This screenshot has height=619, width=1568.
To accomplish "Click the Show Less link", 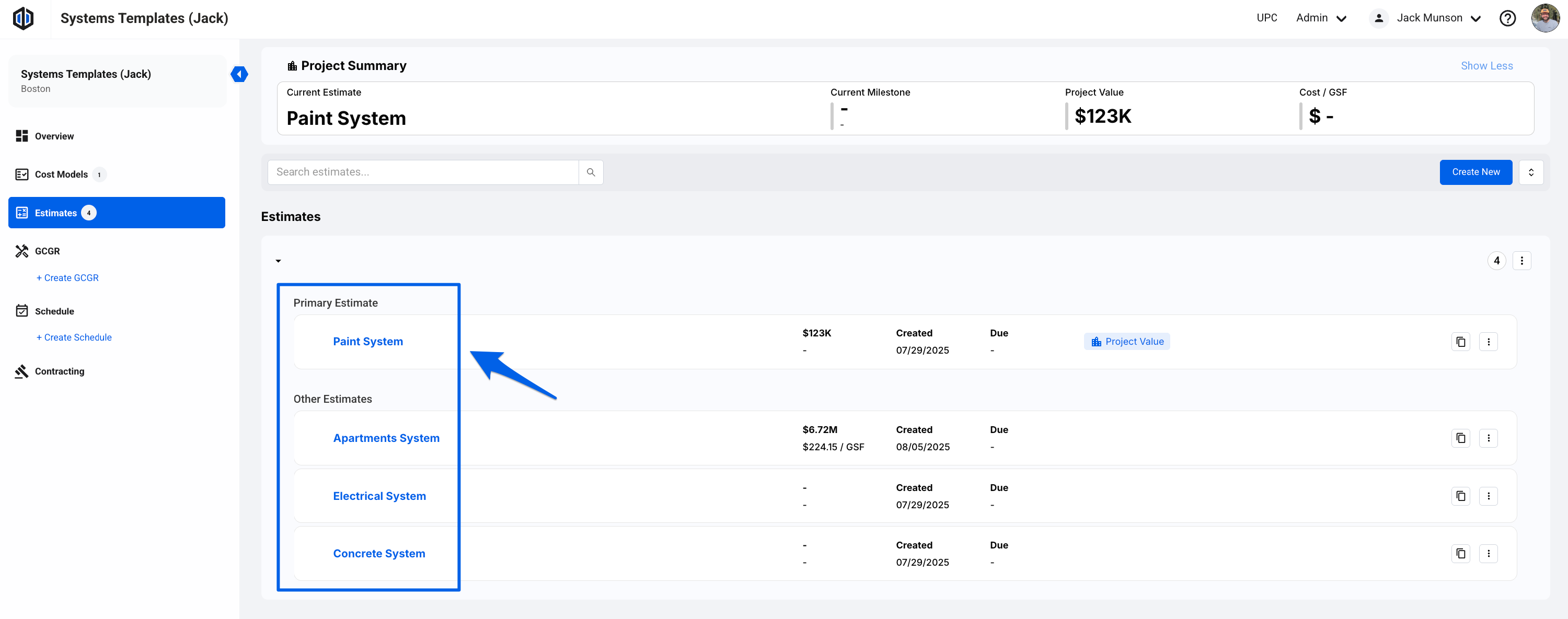I will pyautogui.click(x=1486, y=66).
